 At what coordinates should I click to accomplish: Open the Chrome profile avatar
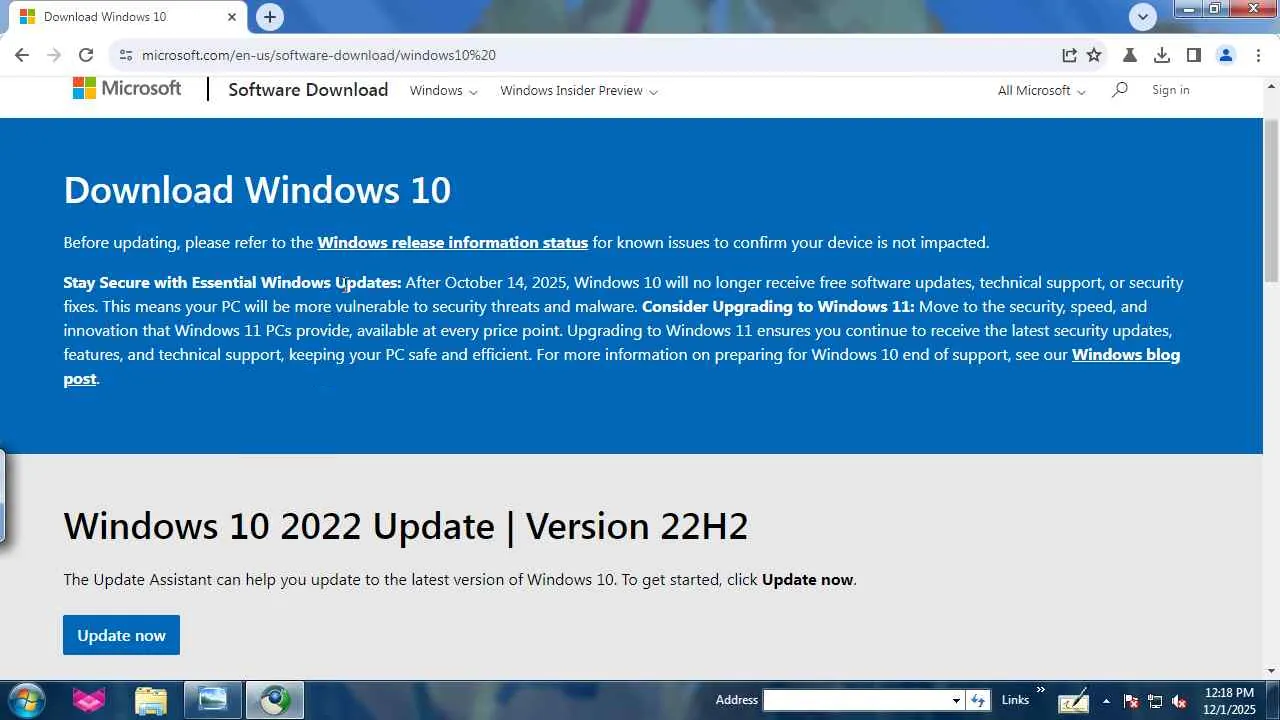pos(1226,55)
